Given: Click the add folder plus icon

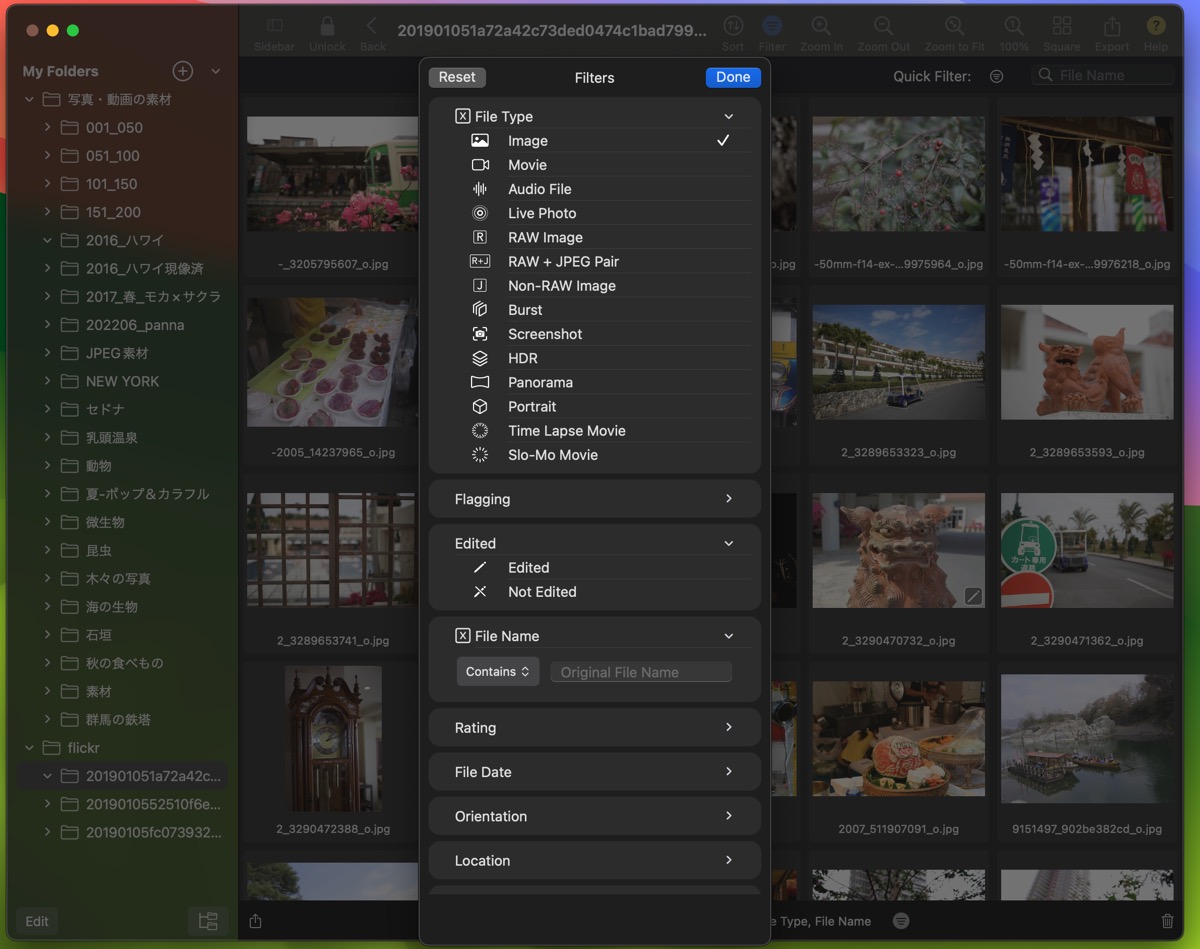Looking at the screenshot, I should coord(182,71).
